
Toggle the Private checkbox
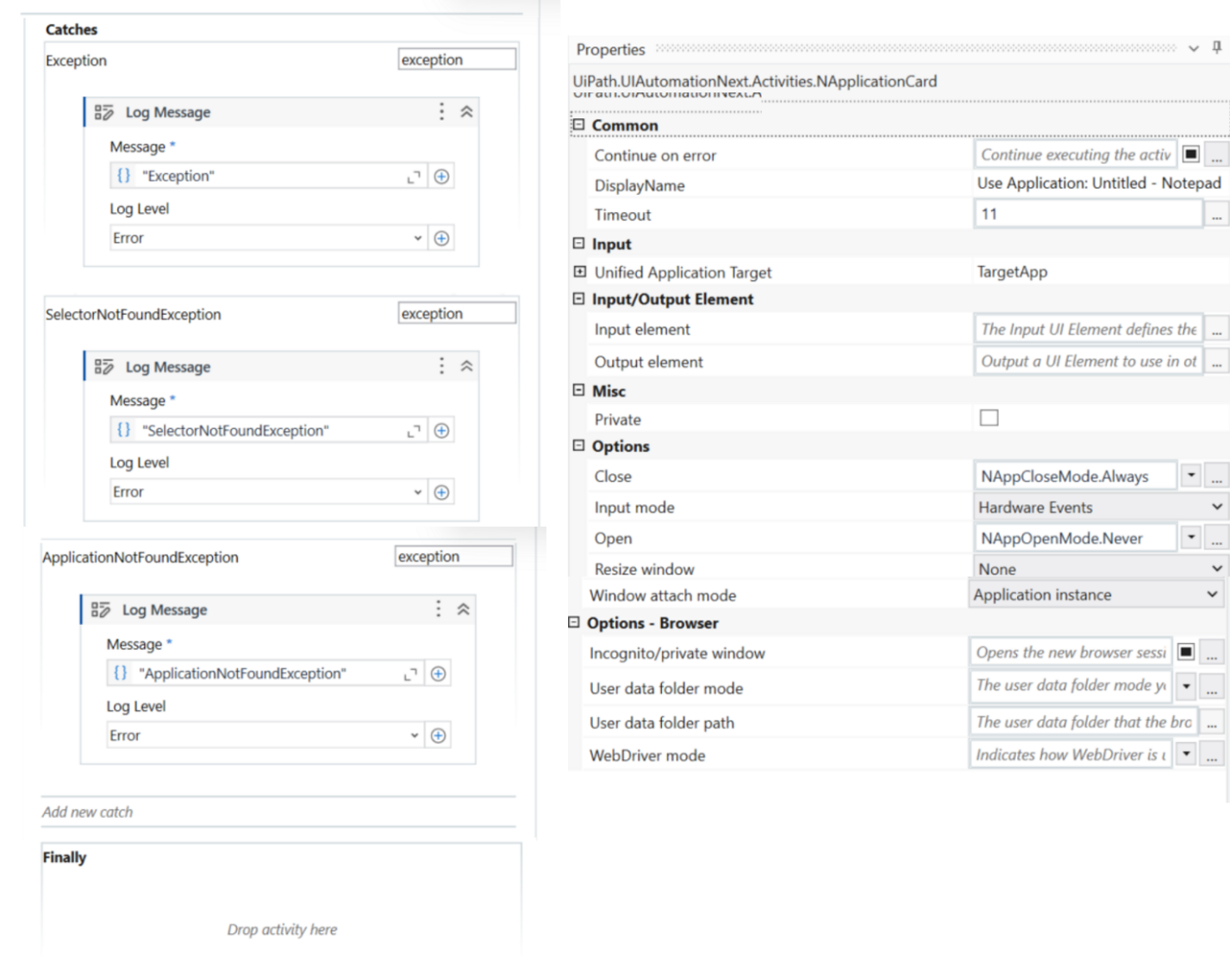(989, 418)
